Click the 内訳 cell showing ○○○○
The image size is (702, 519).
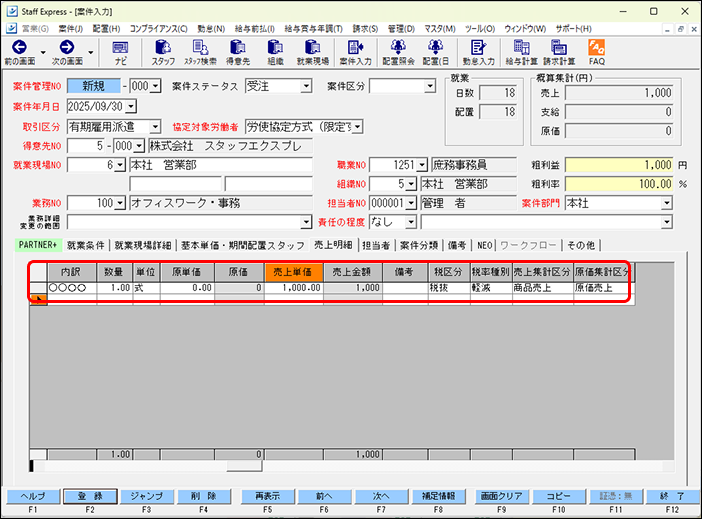72,288
